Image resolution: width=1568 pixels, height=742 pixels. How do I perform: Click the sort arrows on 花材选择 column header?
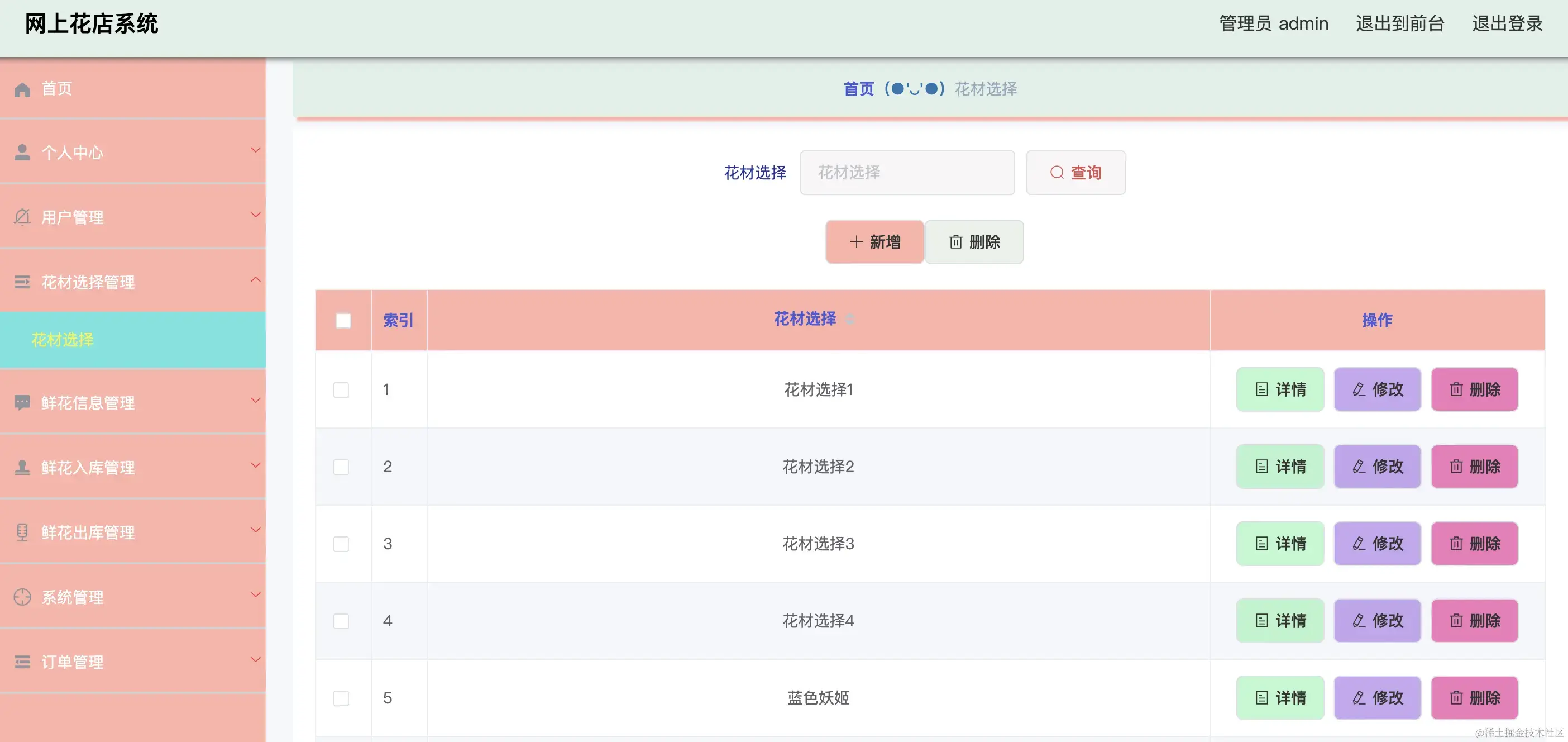(x=850, y=318)
